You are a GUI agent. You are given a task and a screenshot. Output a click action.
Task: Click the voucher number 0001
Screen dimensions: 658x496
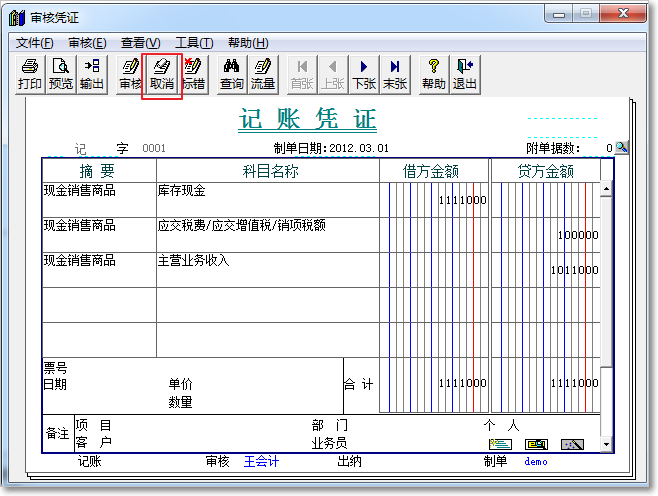click(x=154, y=148)
